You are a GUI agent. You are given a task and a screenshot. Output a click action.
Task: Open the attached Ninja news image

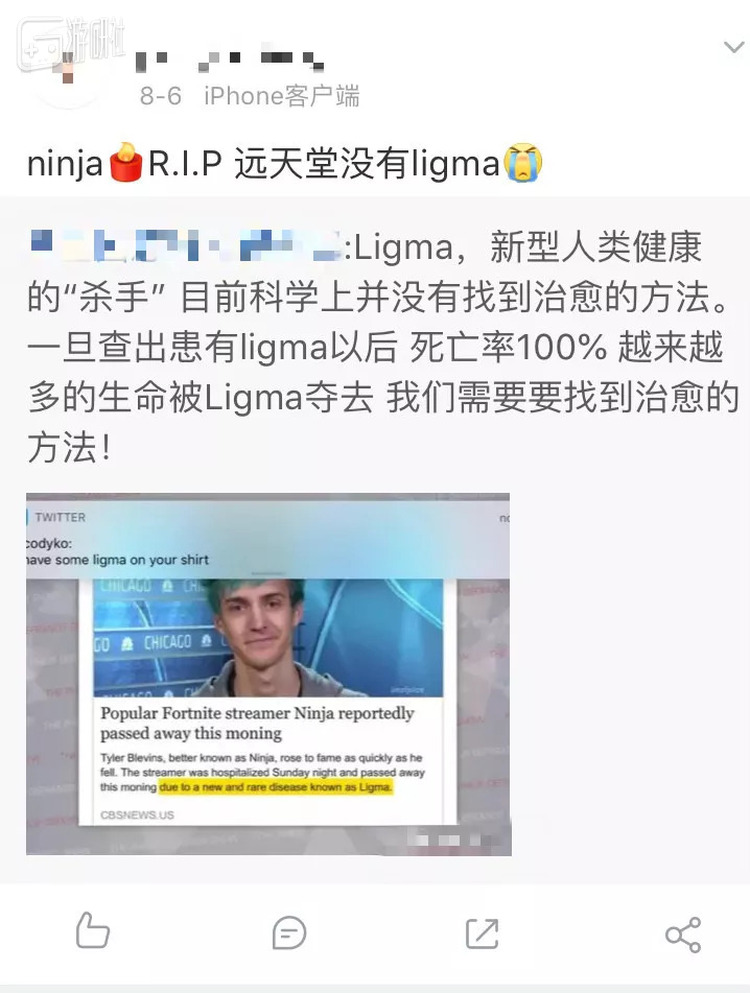[x=269, y=674]
